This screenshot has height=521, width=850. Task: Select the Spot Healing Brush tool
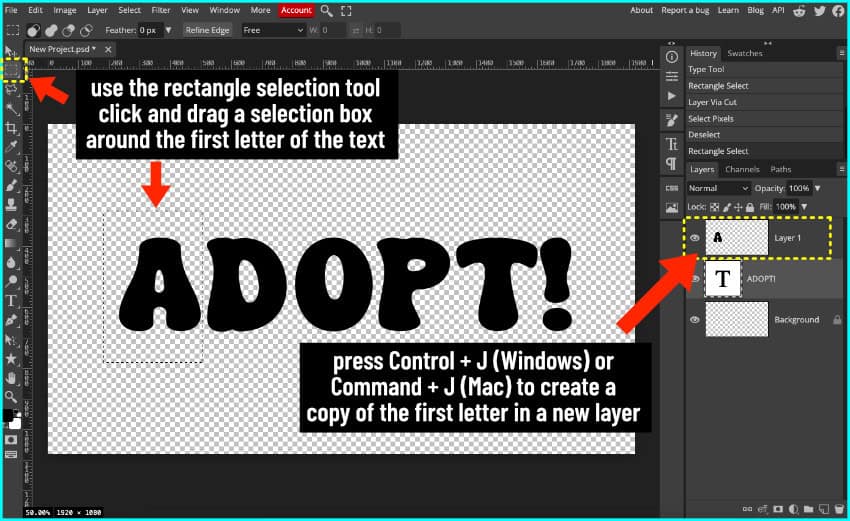coord(11,166)
